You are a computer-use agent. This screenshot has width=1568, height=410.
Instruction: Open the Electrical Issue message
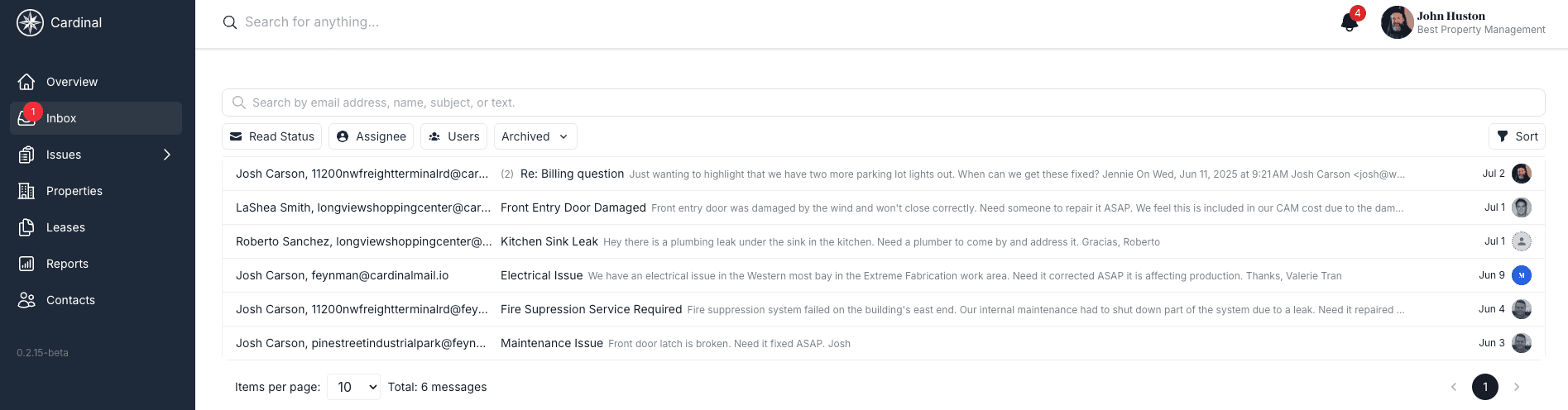pyautogui.click(x=883, y=275)
